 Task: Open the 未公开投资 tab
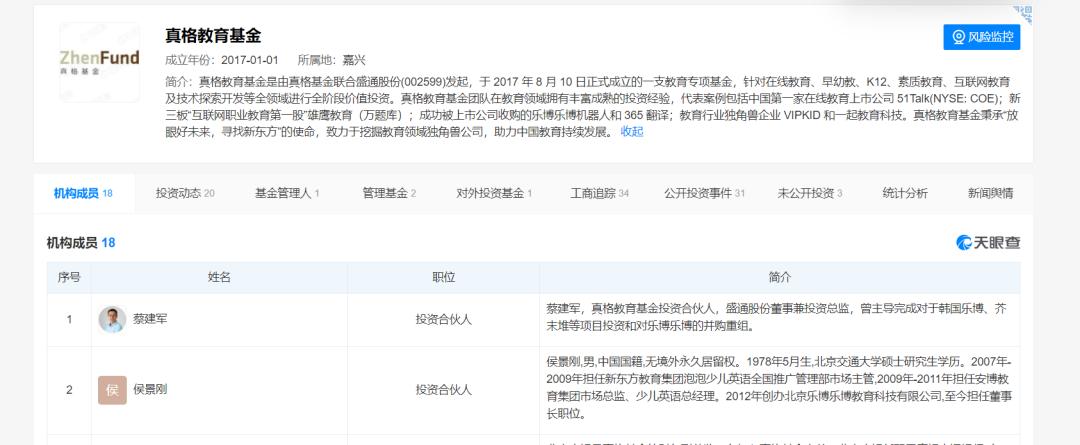(810, 194)
